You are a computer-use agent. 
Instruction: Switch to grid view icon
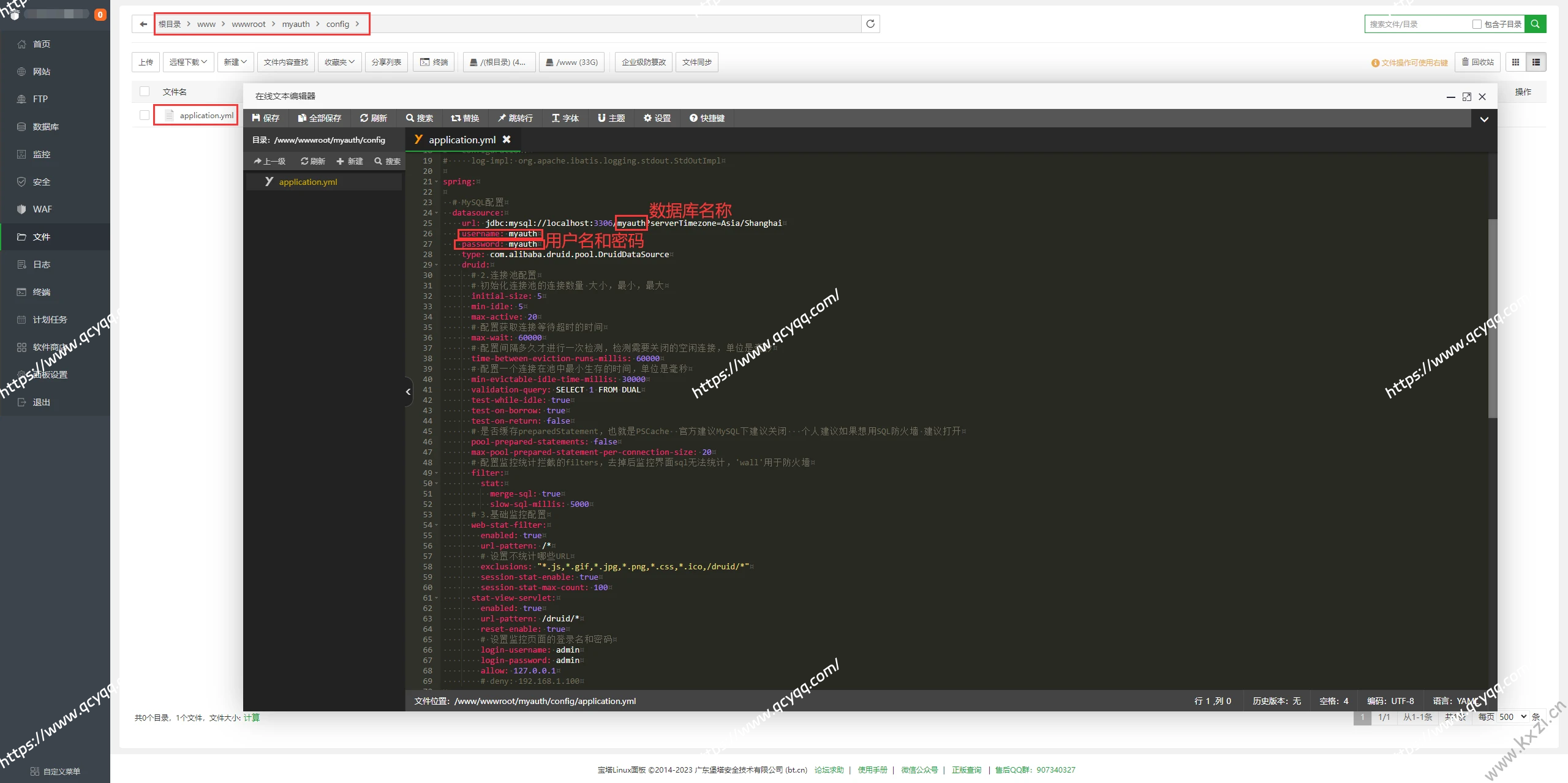click(x=1515, y=62)
